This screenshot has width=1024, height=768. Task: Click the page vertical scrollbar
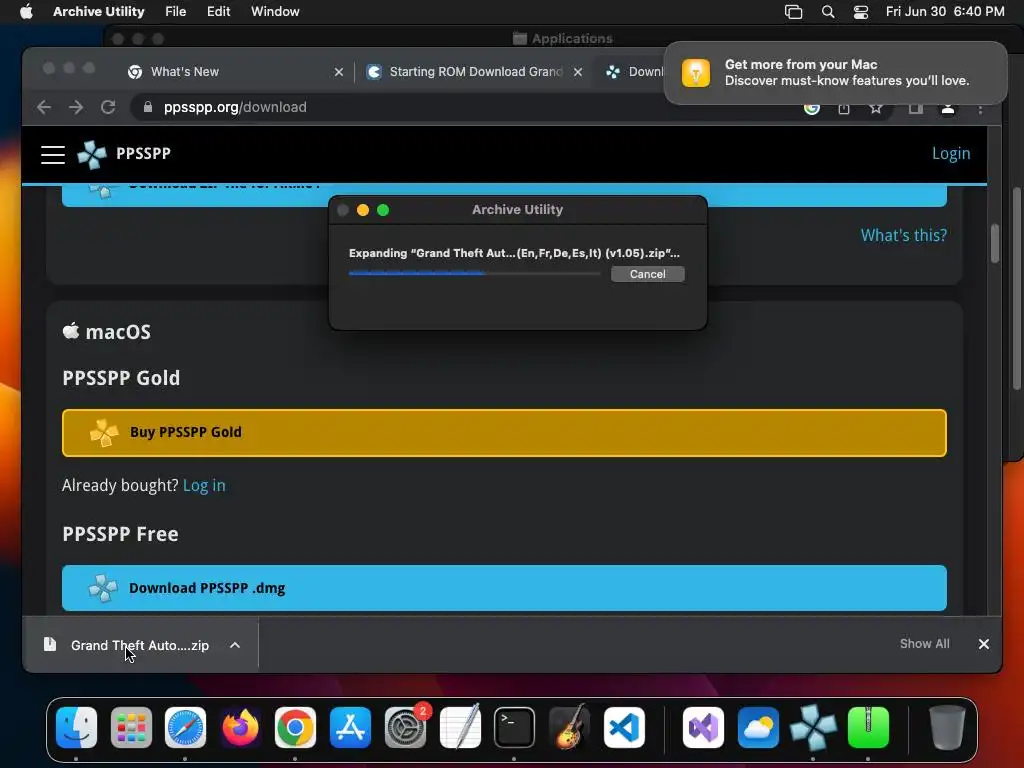pyautogui.click(x=994, y=244)
